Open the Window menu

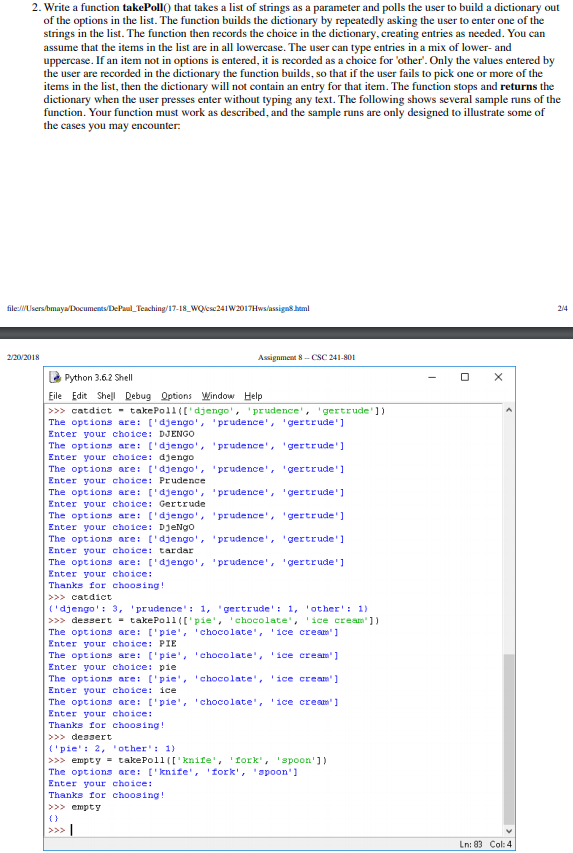218,395
